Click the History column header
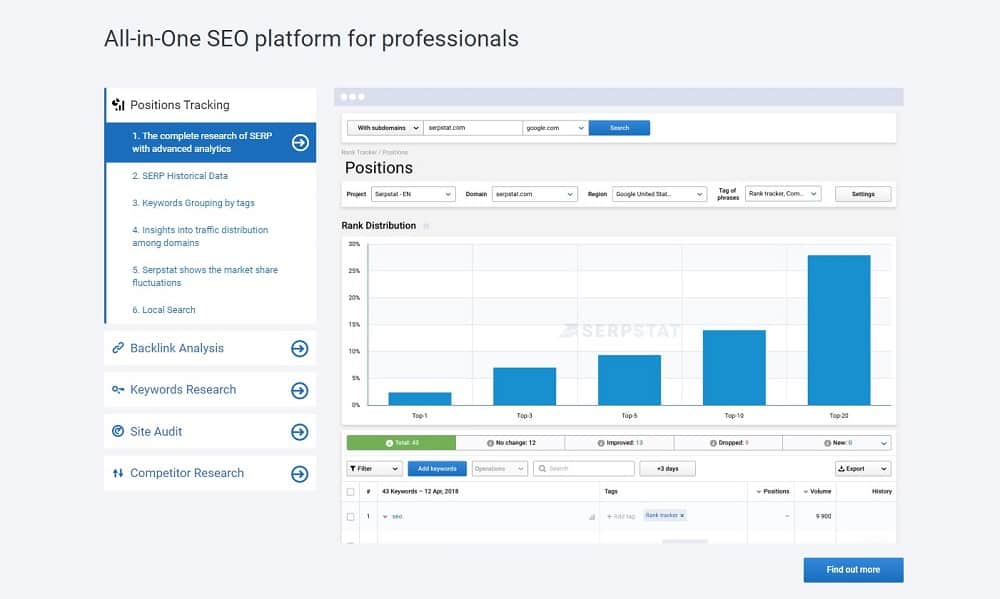This screenshot has width=1000, height=599. click(882, 491)
